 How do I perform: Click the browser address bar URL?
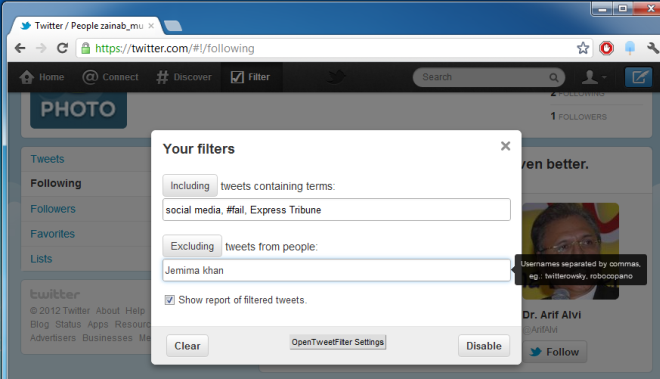point(175,48)
